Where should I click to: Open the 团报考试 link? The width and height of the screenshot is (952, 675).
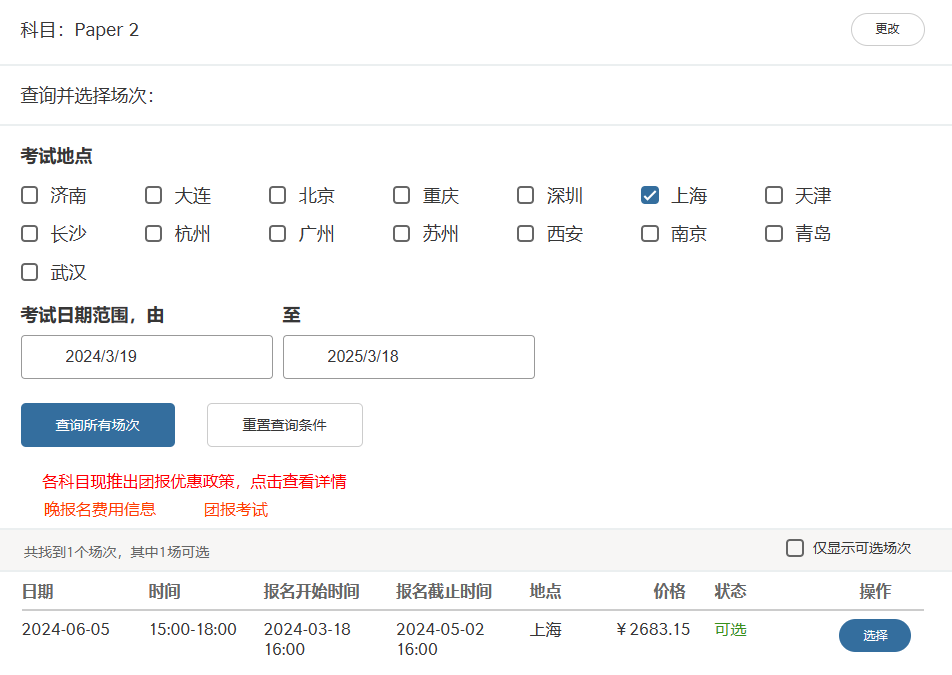click(236, 509)
